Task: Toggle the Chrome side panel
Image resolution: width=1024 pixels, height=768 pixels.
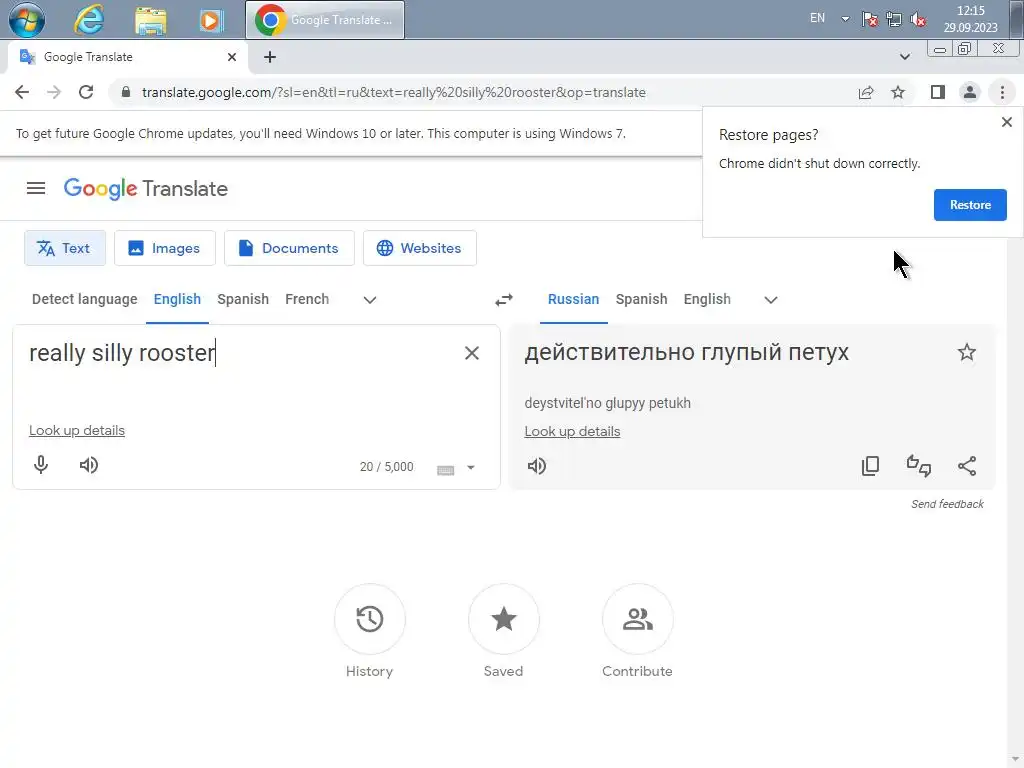Action: 938,92
